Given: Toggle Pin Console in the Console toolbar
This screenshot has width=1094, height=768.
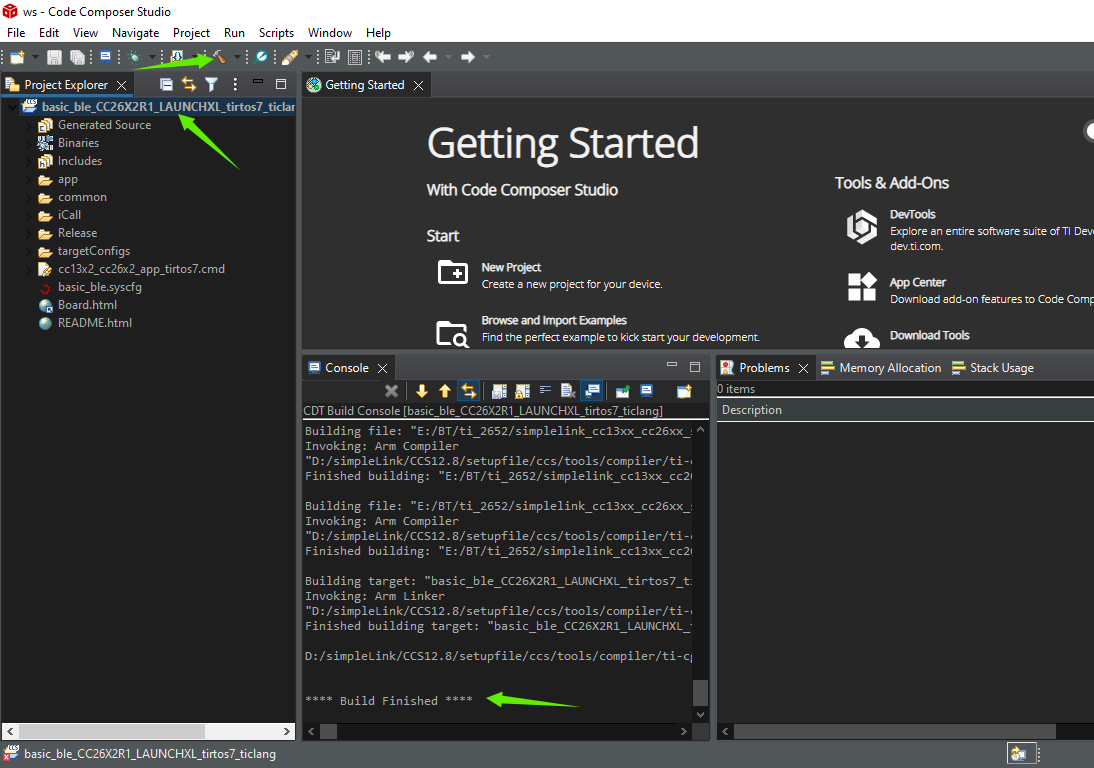Looking at the screenshot, I should [622, 391].
